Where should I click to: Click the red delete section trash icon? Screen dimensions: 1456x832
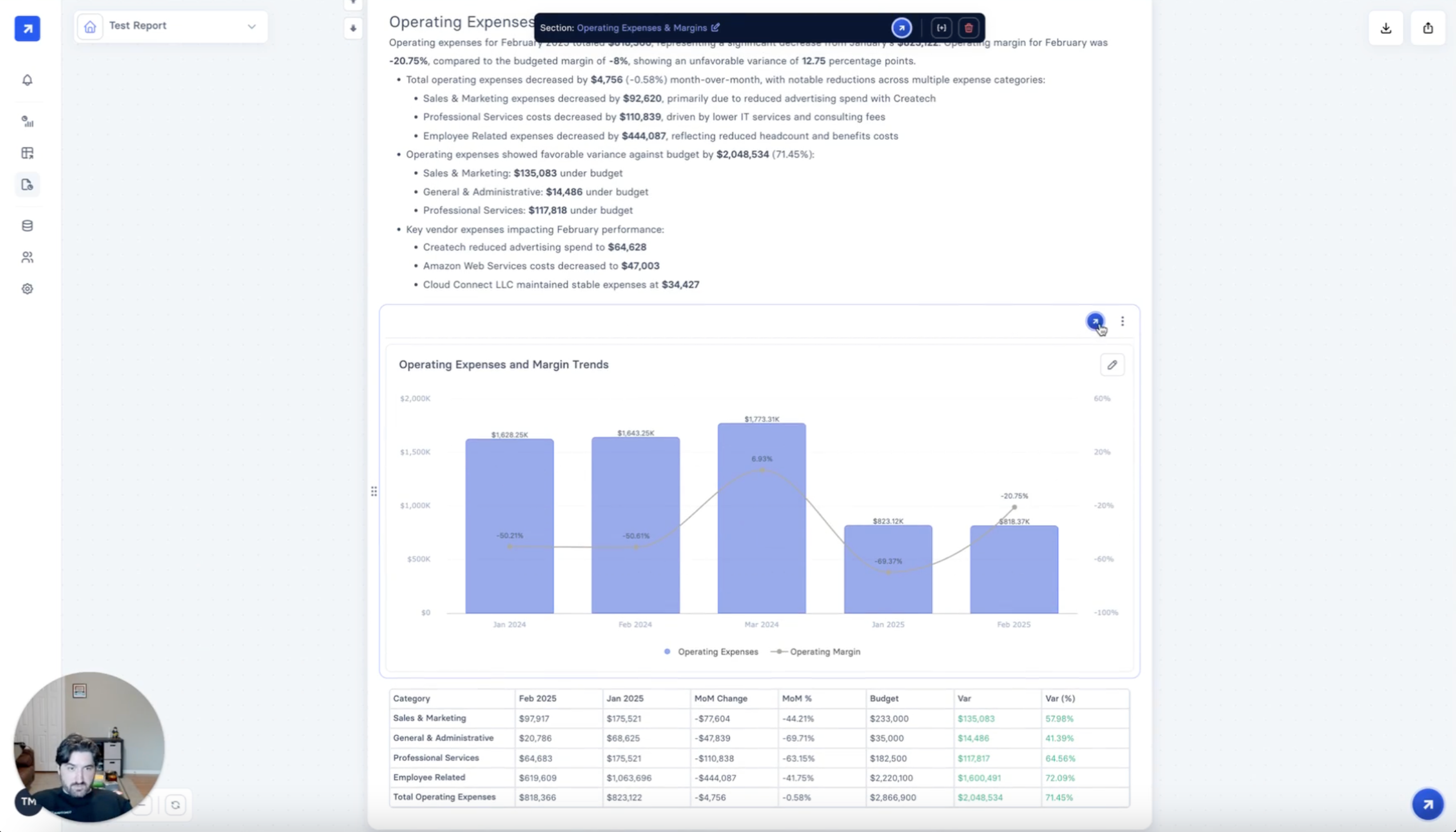coord(968,27)
